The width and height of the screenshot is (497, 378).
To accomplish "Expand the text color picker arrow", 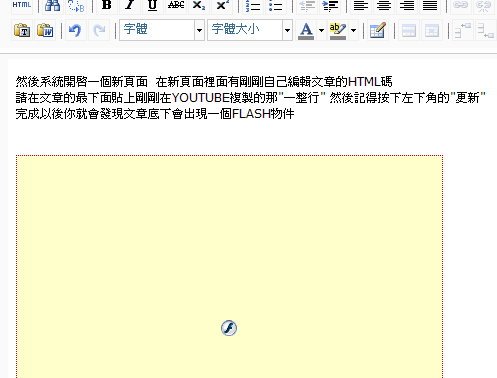I will tap(321, 31).
